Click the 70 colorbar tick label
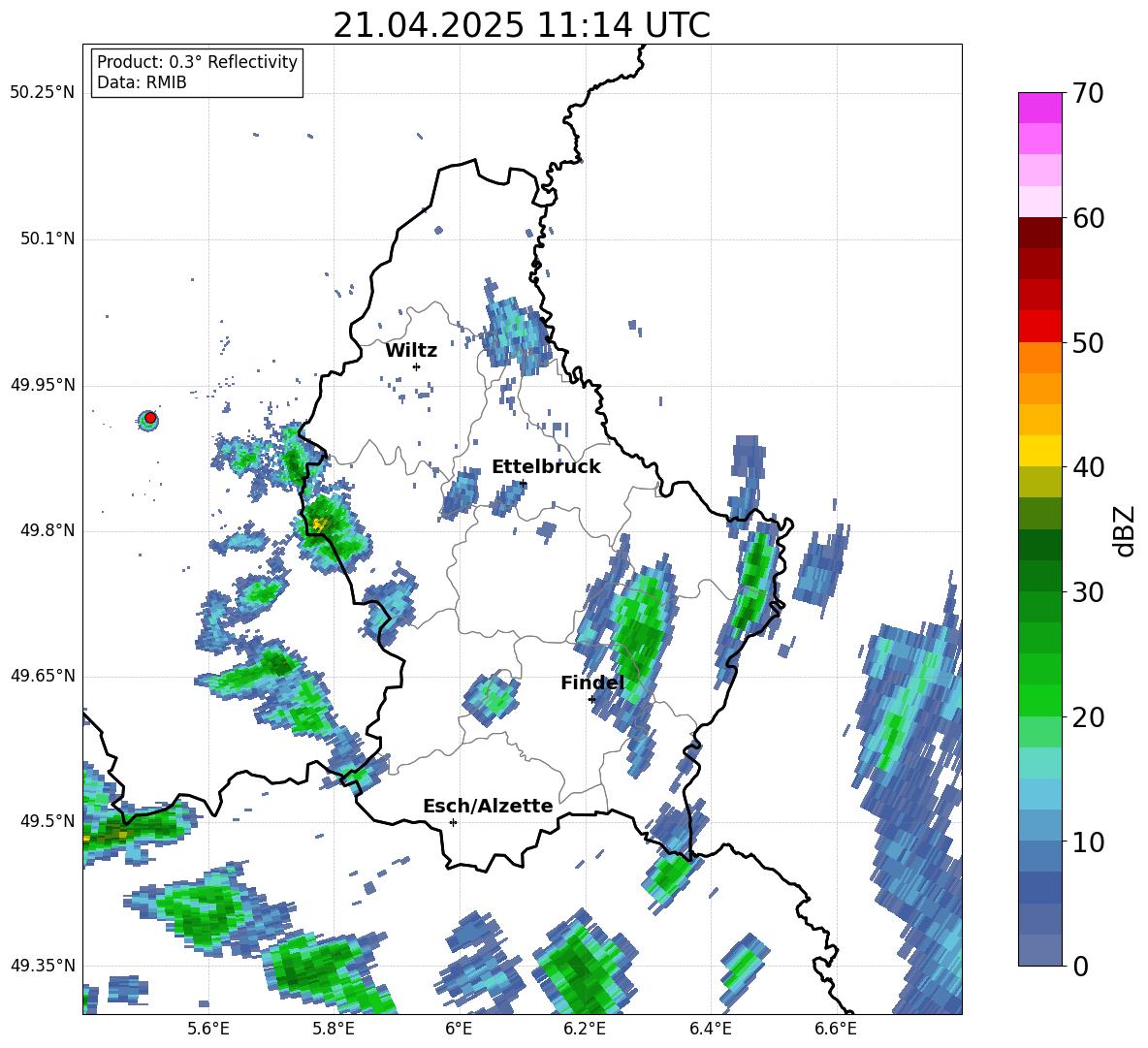Screen dimensions: 1148x1048 tap(1088, 94)
